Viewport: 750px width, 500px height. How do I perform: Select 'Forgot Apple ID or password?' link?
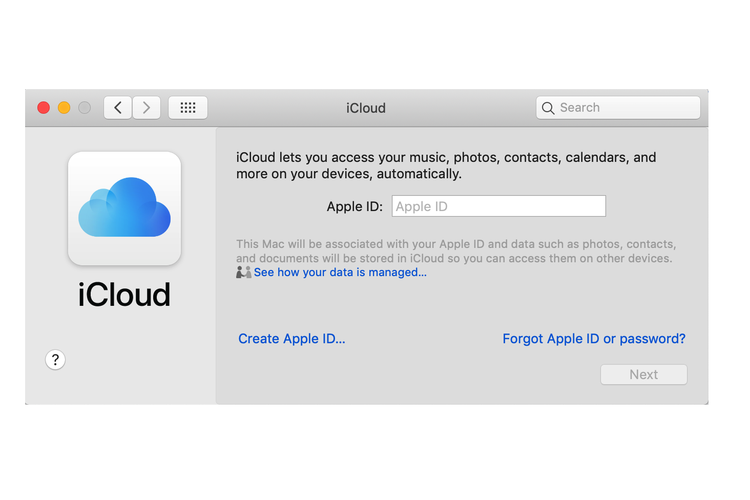coord(593,339)
